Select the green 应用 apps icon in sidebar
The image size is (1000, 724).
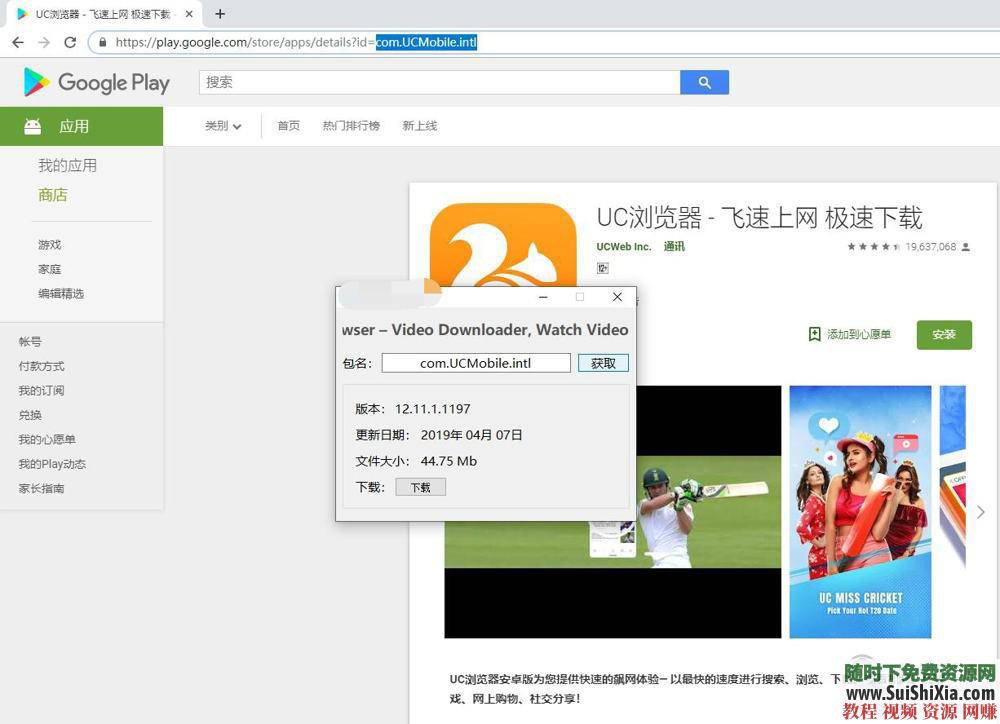pos(34,126)
